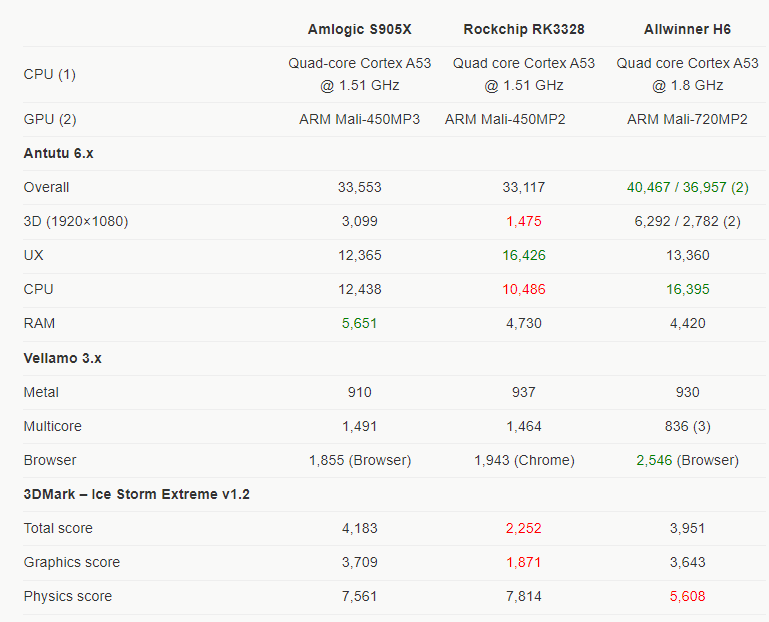Click the green 16,395 CPU score
The image size is (769, 622).
(x=688, y=289)
